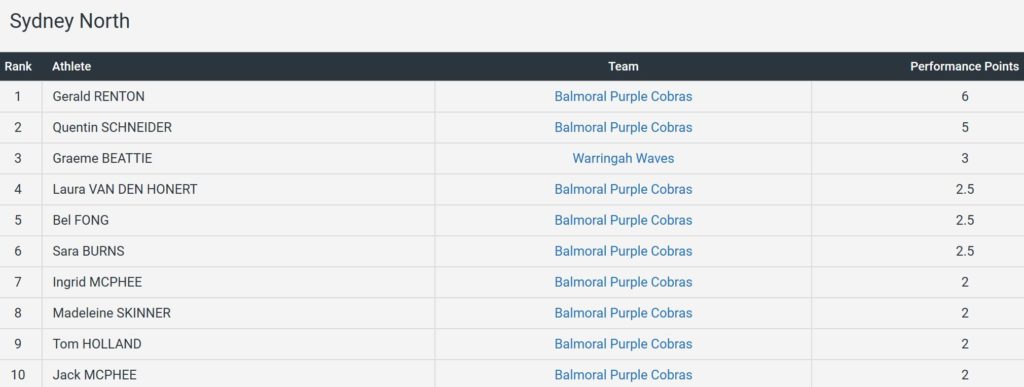Screen dimensions: 1024x387
Task: Open team link in Tom HOLLAND's row
Action: pyautogui.click(x=623, y=344)
